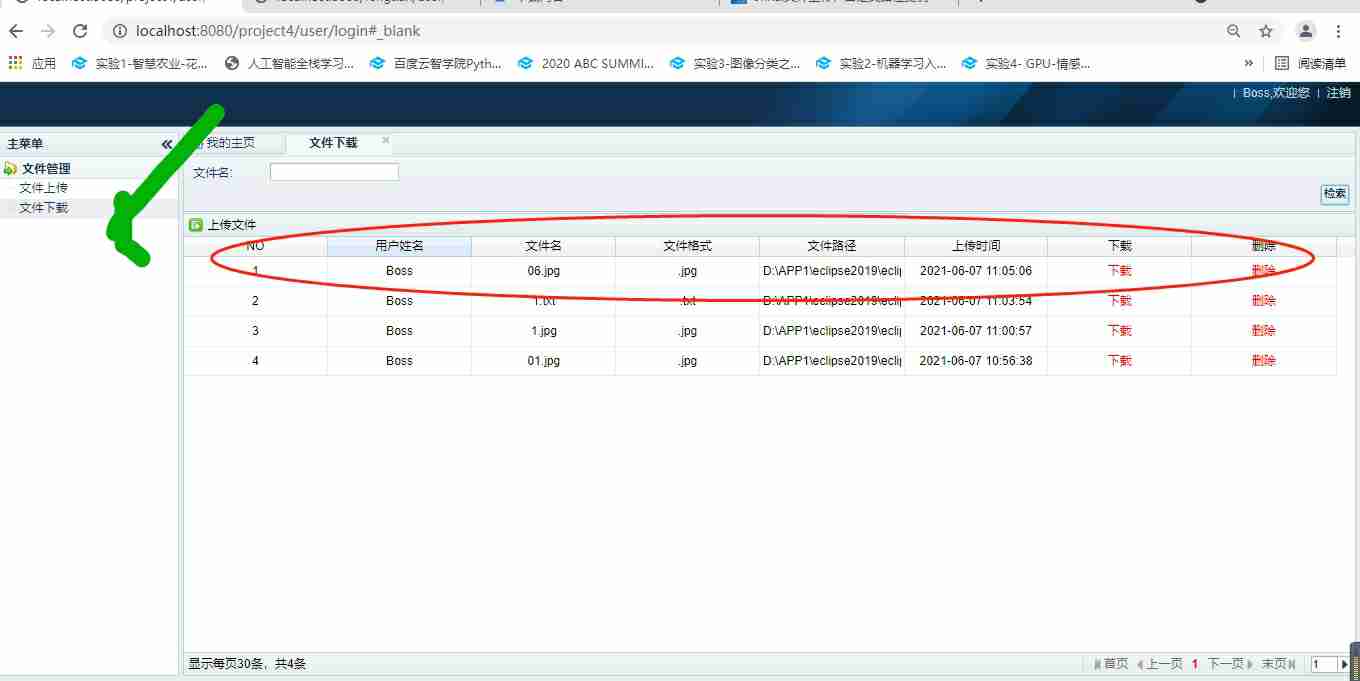Click 删除 link for 01.jpg row
The image size is (1360, 681).
[x=1263, y=361]
